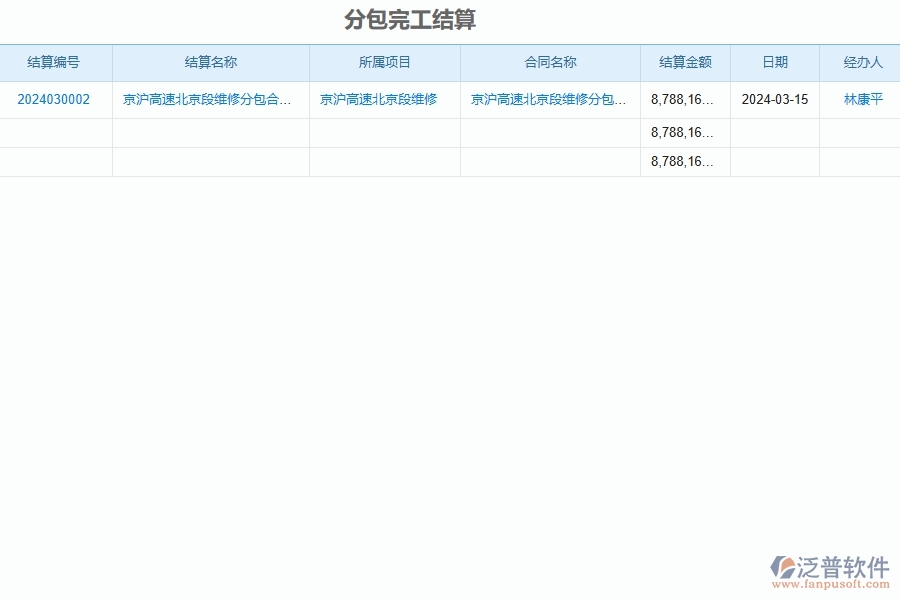The width and height of the screenshot is (900, 600).
Task: Select the subtotal amount in second row
Action: [x=684, y=131]
